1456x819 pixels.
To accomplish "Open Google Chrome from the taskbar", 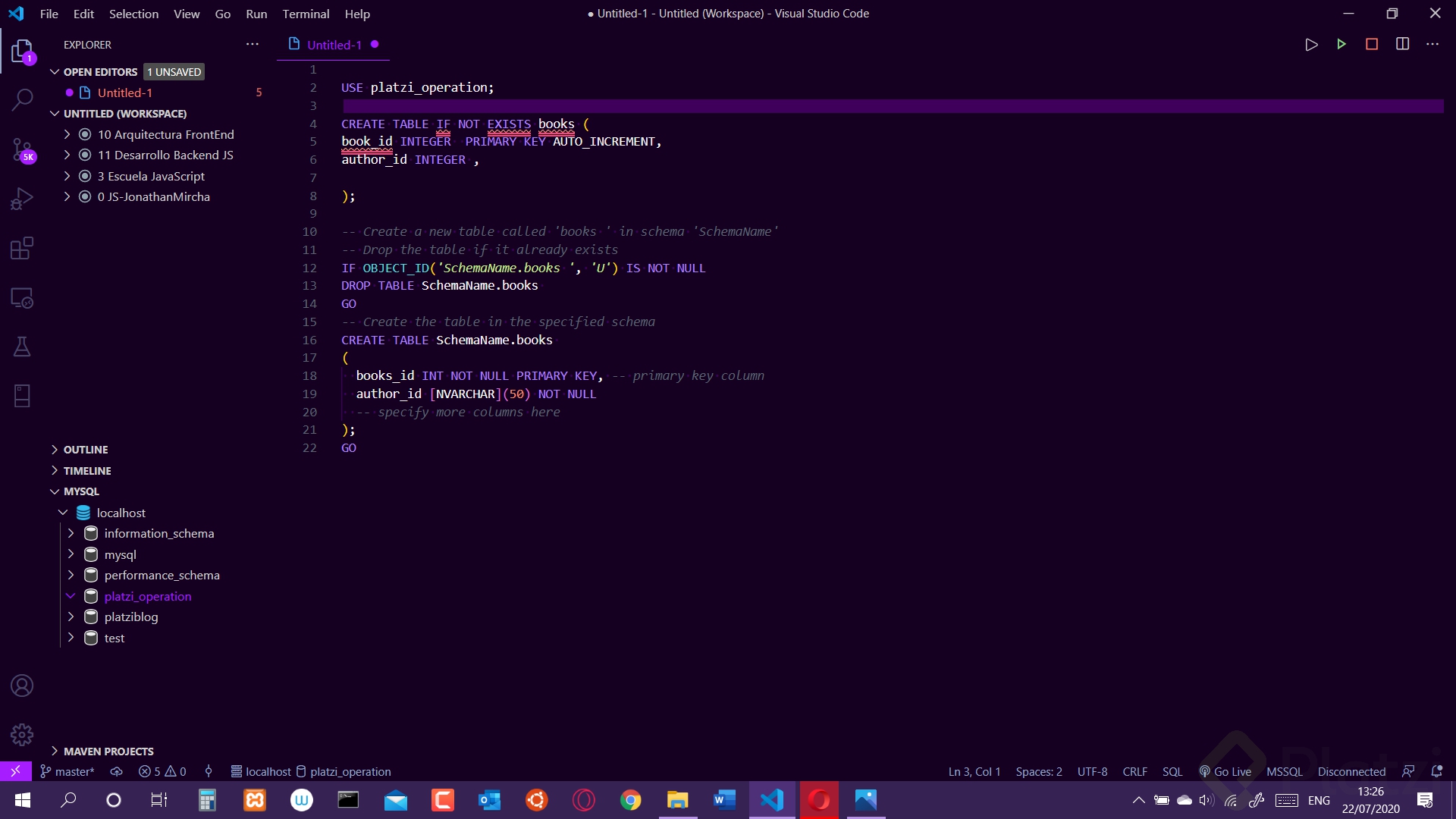I will pos(631,800).
